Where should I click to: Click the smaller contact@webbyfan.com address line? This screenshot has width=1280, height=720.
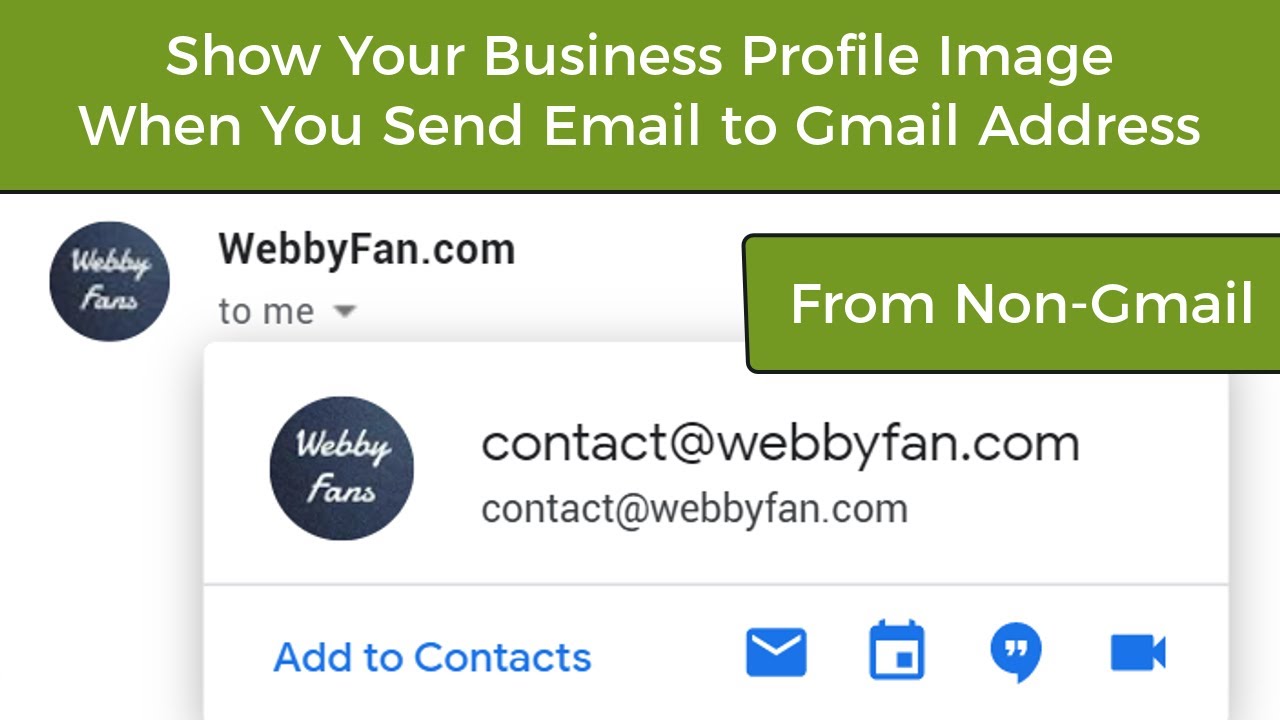pos(694,508)
